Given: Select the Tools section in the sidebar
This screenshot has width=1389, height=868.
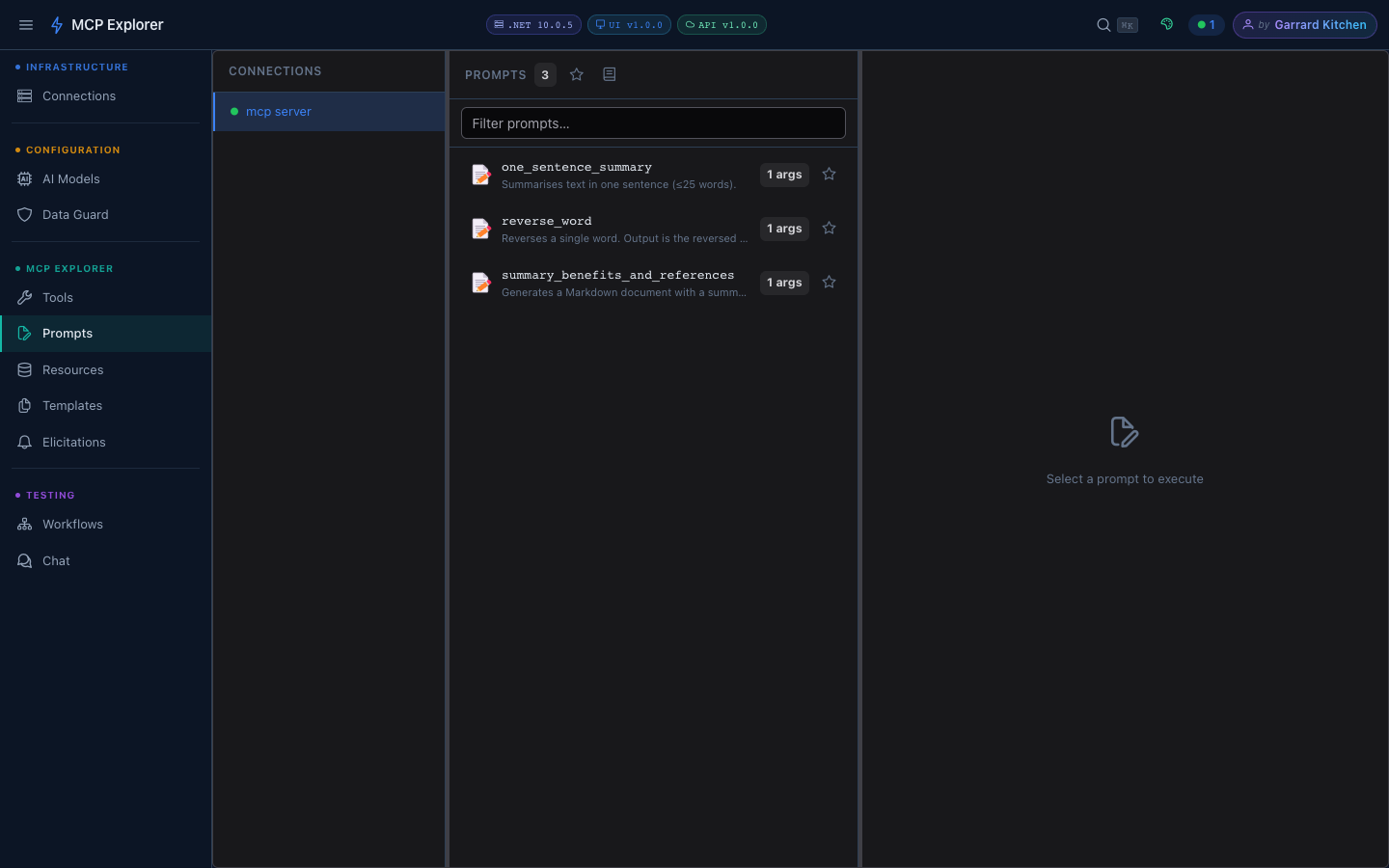Looking at the screenshot, I should click(56, 297).
